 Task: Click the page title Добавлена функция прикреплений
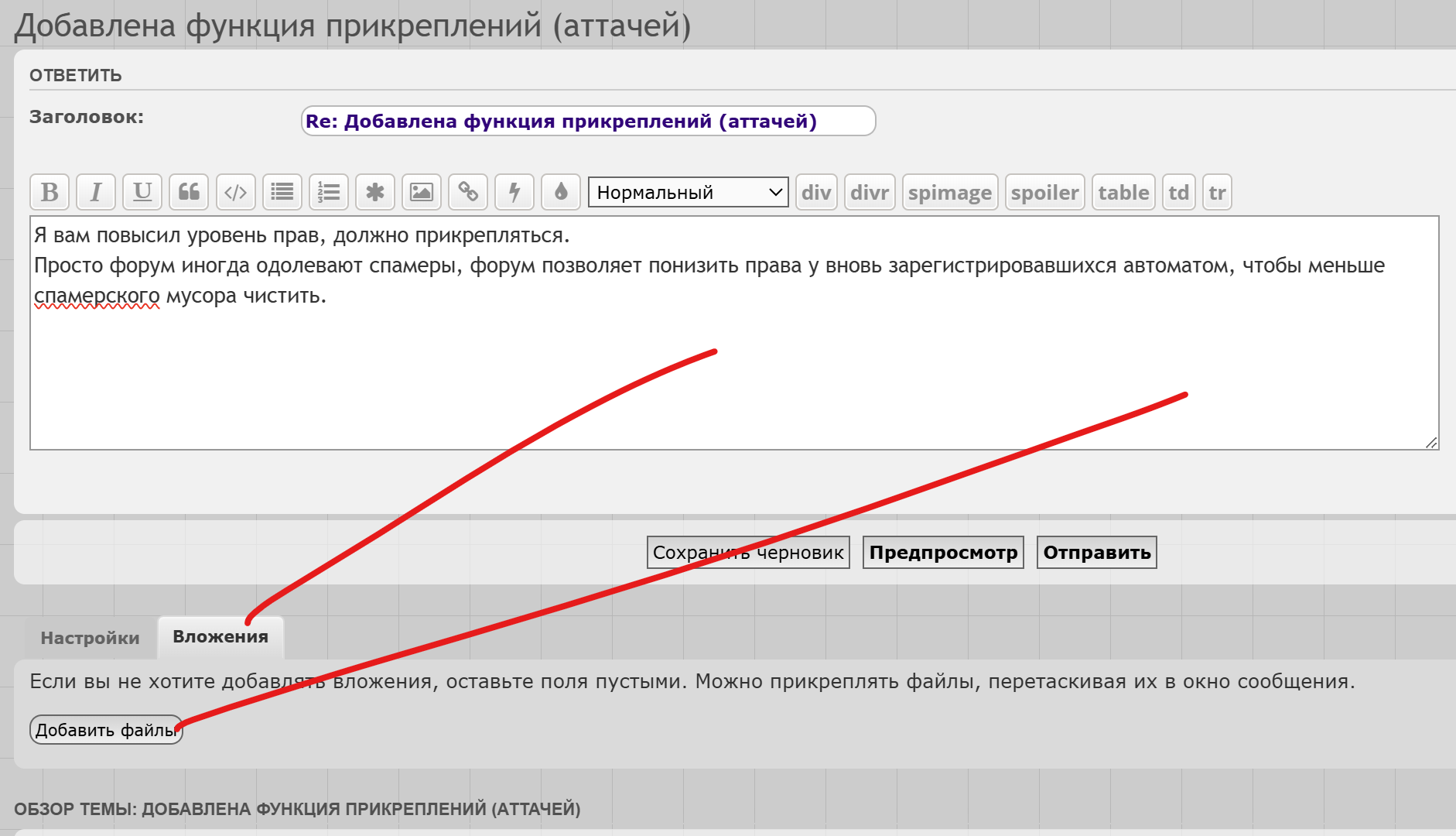pos(352,26)
